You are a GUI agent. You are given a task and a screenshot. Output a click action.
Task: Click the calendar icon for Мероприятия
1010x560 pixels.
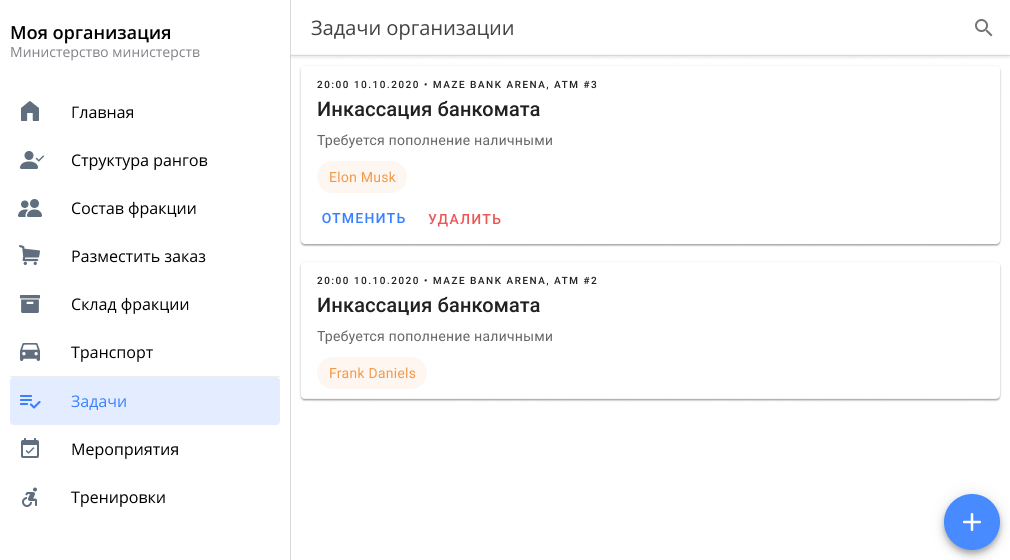(30, 449)
